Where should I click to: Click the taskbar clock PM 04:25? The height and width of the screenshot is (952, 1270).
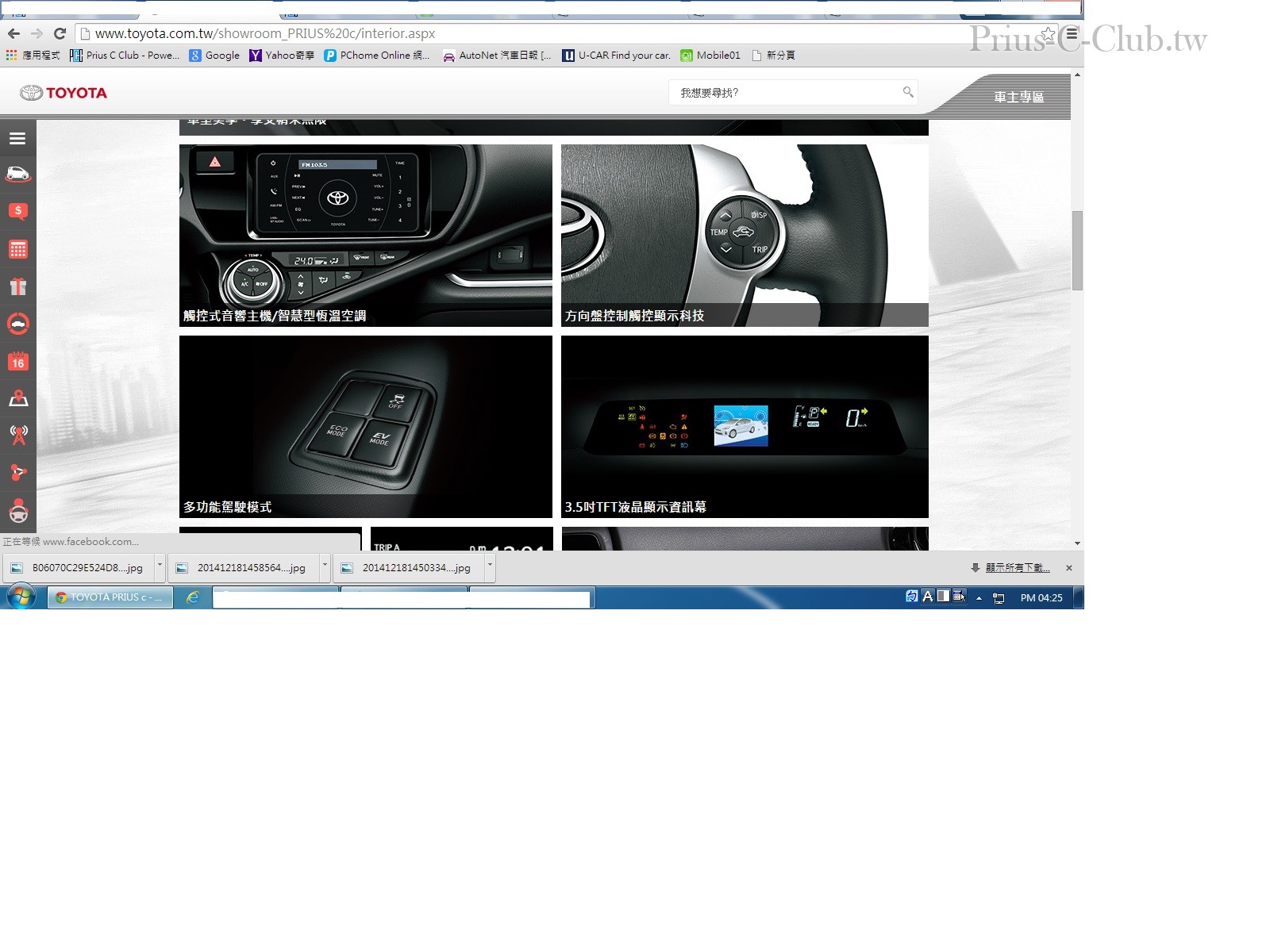(1041, 598)
